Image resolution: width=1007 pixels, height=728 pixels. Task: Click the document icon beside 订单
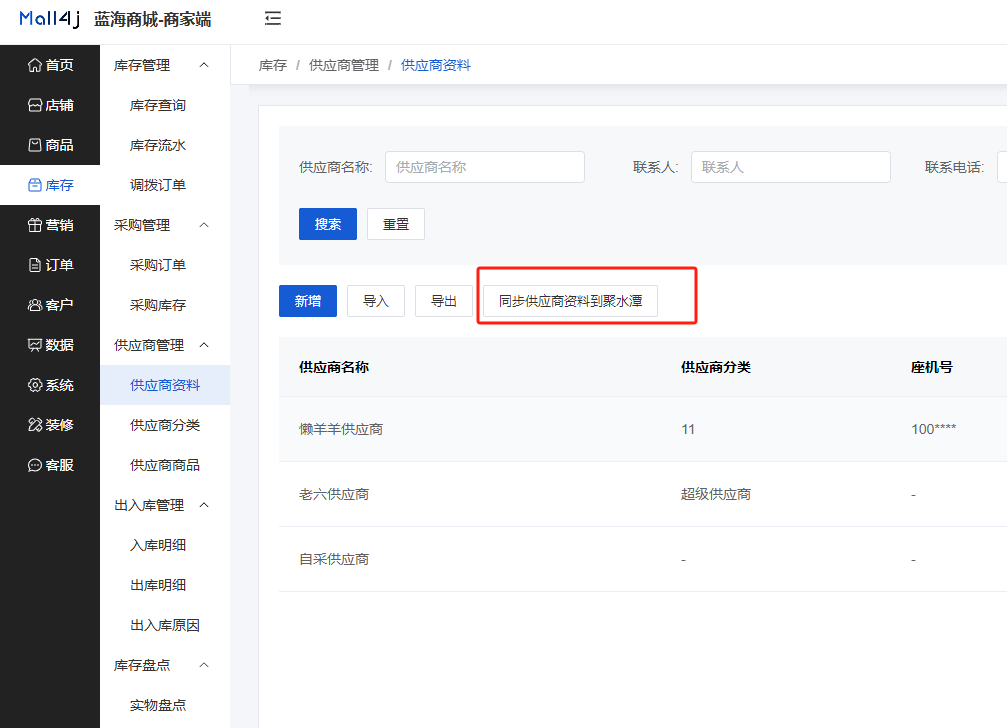point(35,265)
